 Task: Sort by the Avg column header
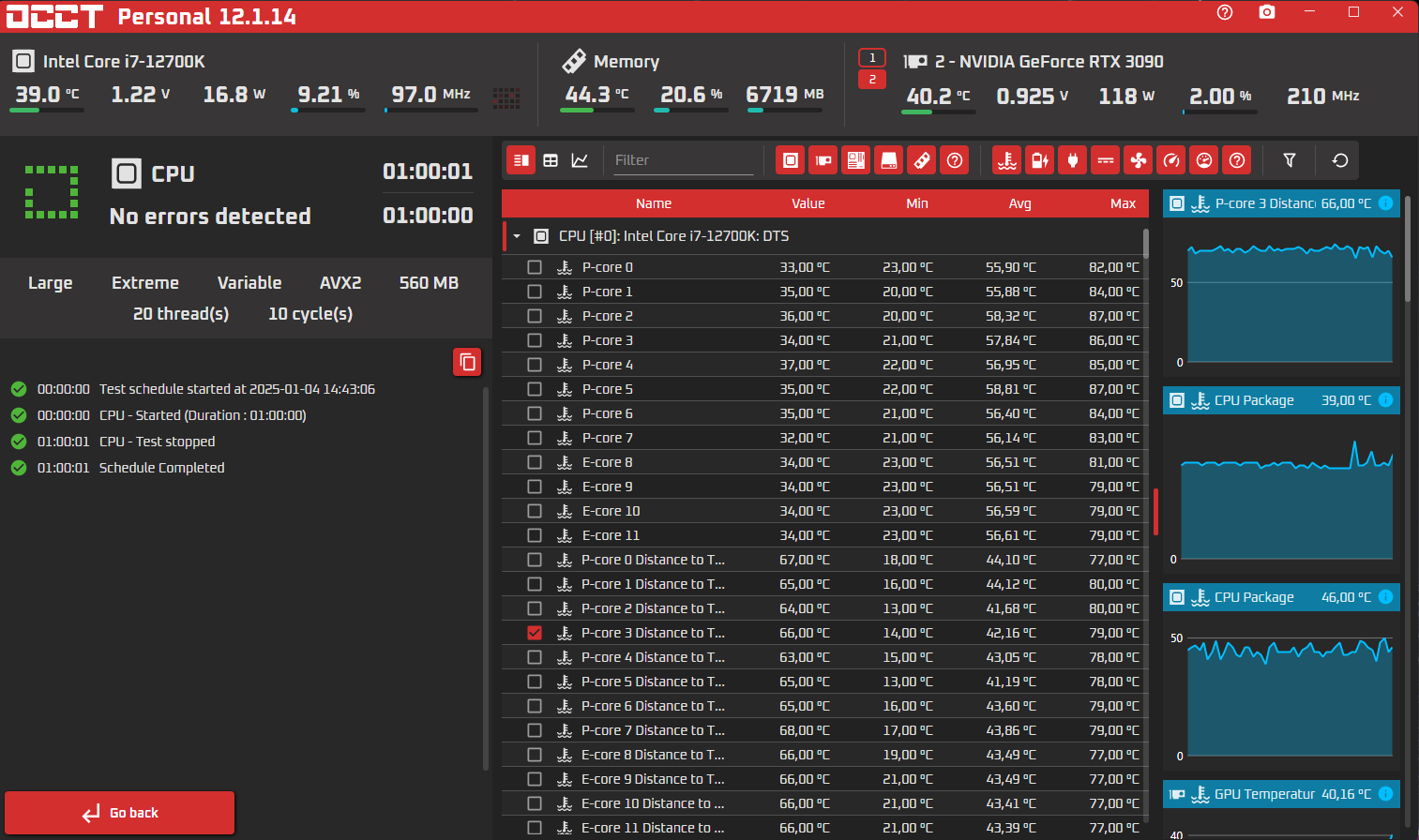click(x=1020, y=203)
